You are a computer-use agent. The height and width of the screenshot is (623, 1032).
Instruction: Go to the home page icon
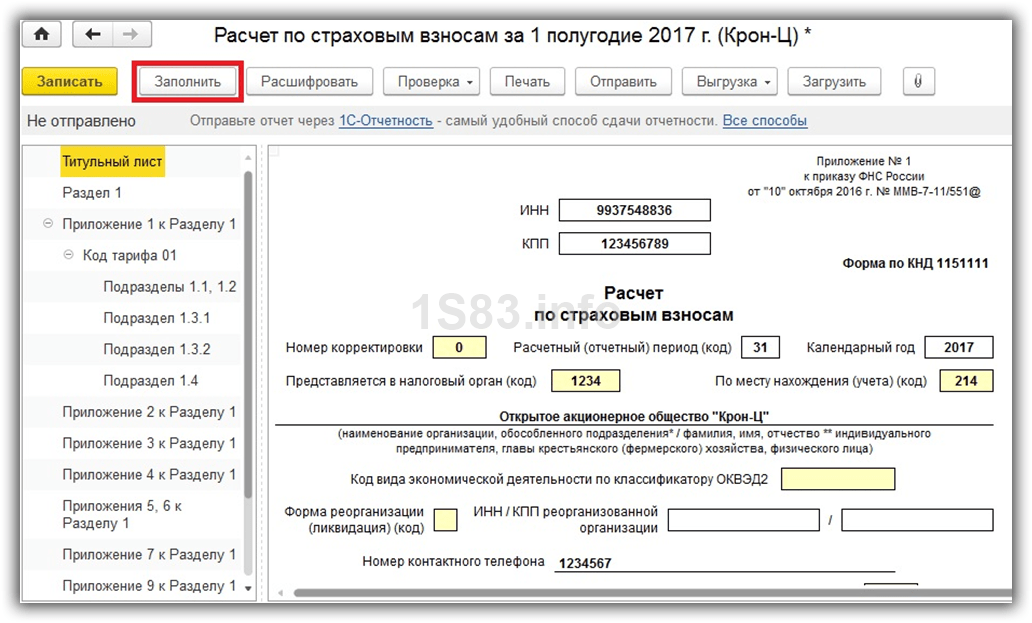41,34
